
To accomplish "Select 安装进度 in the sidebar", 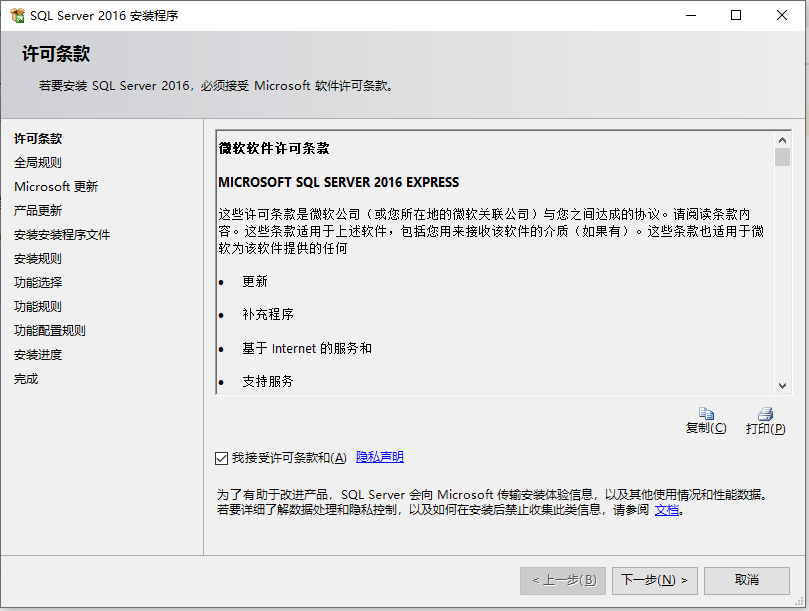I will [38, 355].
